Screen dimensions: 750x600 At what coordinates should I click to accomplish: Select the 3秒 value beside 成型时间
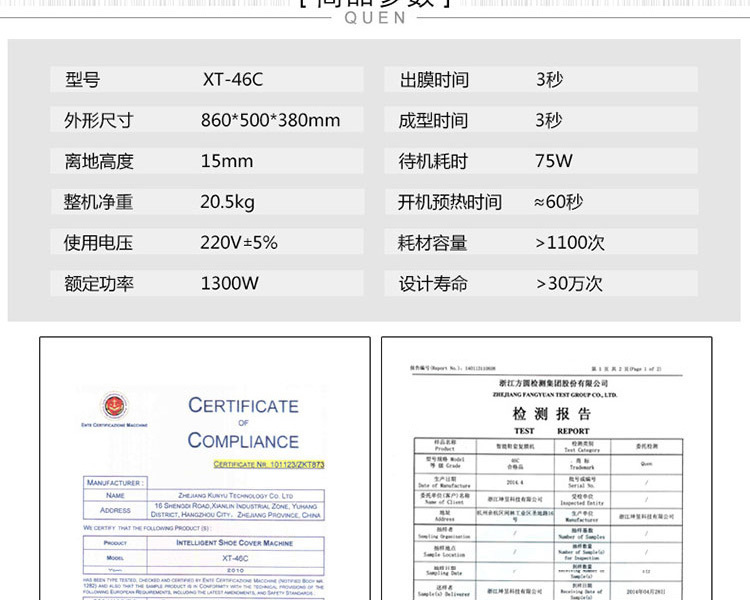(549, 120)
